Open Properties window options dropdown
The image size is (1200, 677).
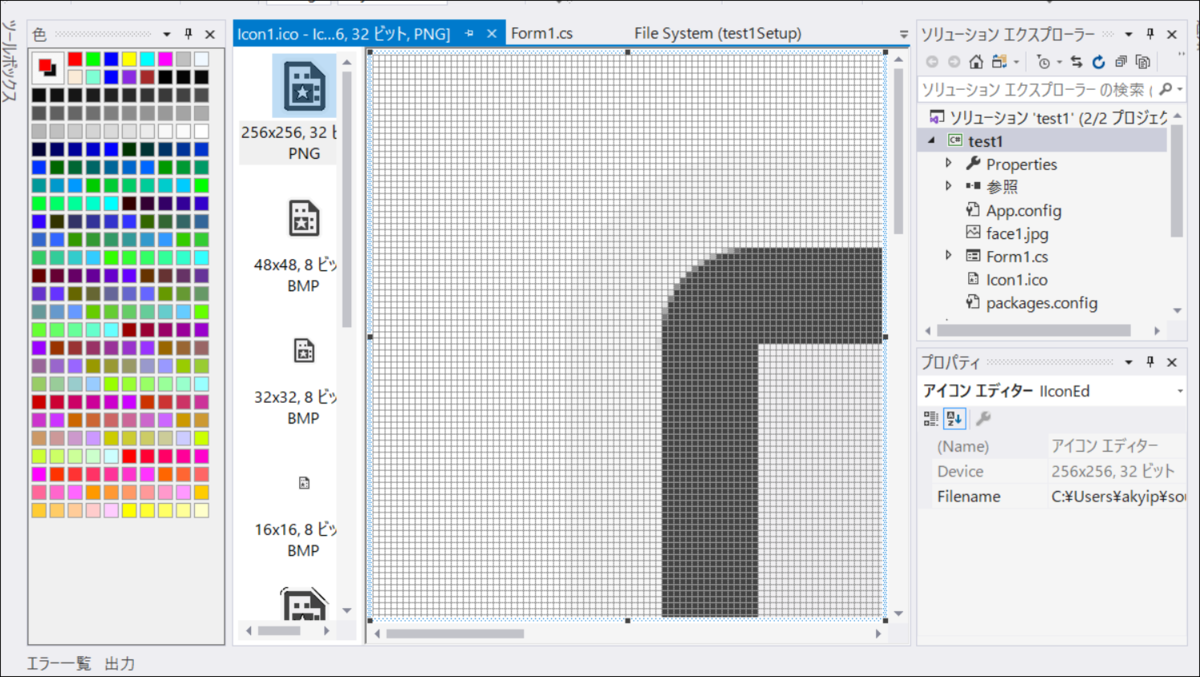(x=1131, y=362)
